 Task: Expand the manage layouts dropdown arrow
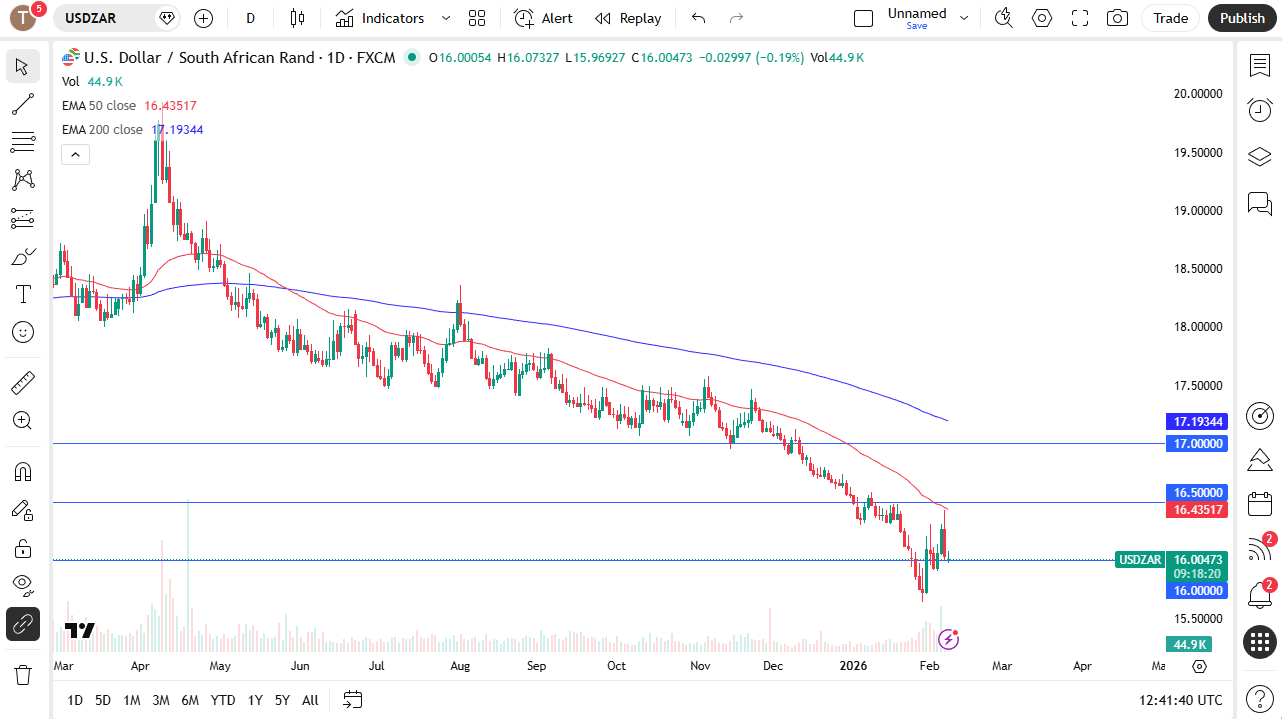click(964, 18)
